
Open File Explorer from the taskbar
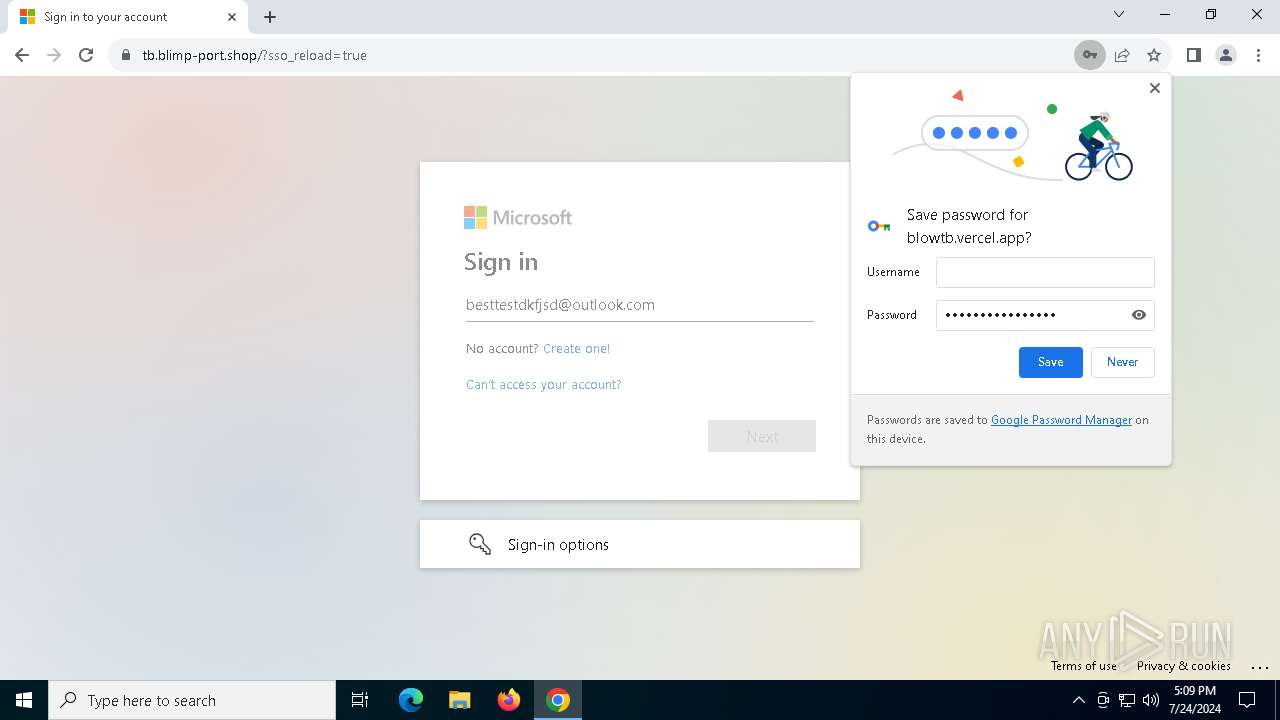(x=459, y=700)
